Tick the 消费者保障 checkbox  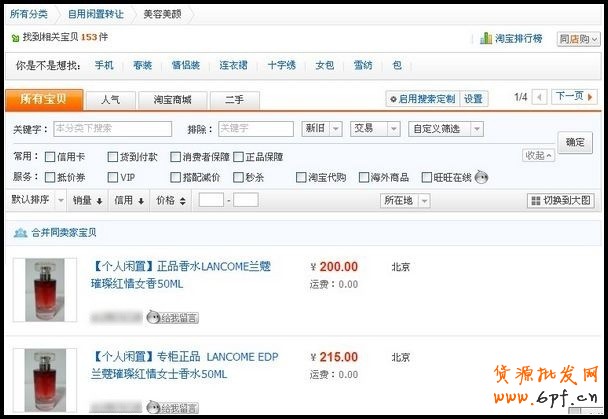tap(175, 157)
